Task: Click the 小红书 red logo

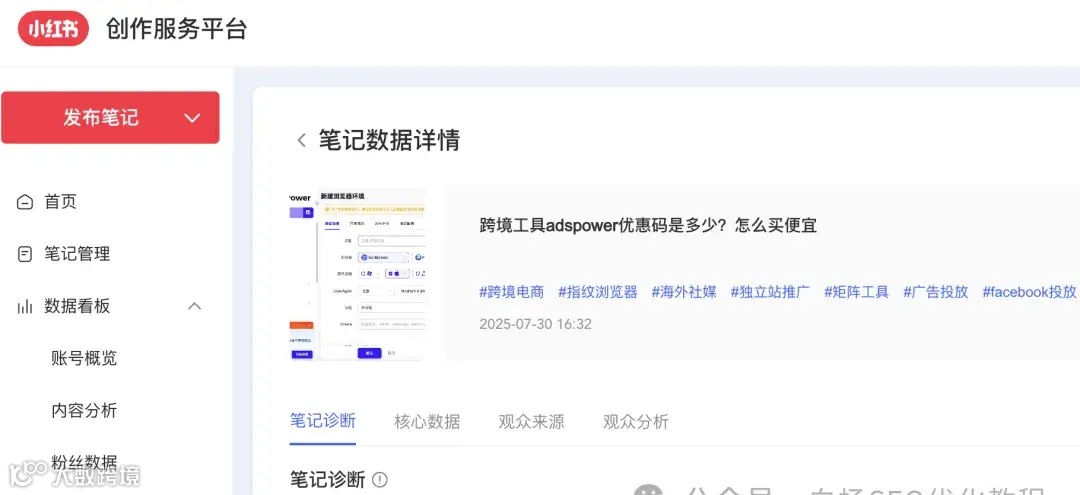Action: point(53,30)
